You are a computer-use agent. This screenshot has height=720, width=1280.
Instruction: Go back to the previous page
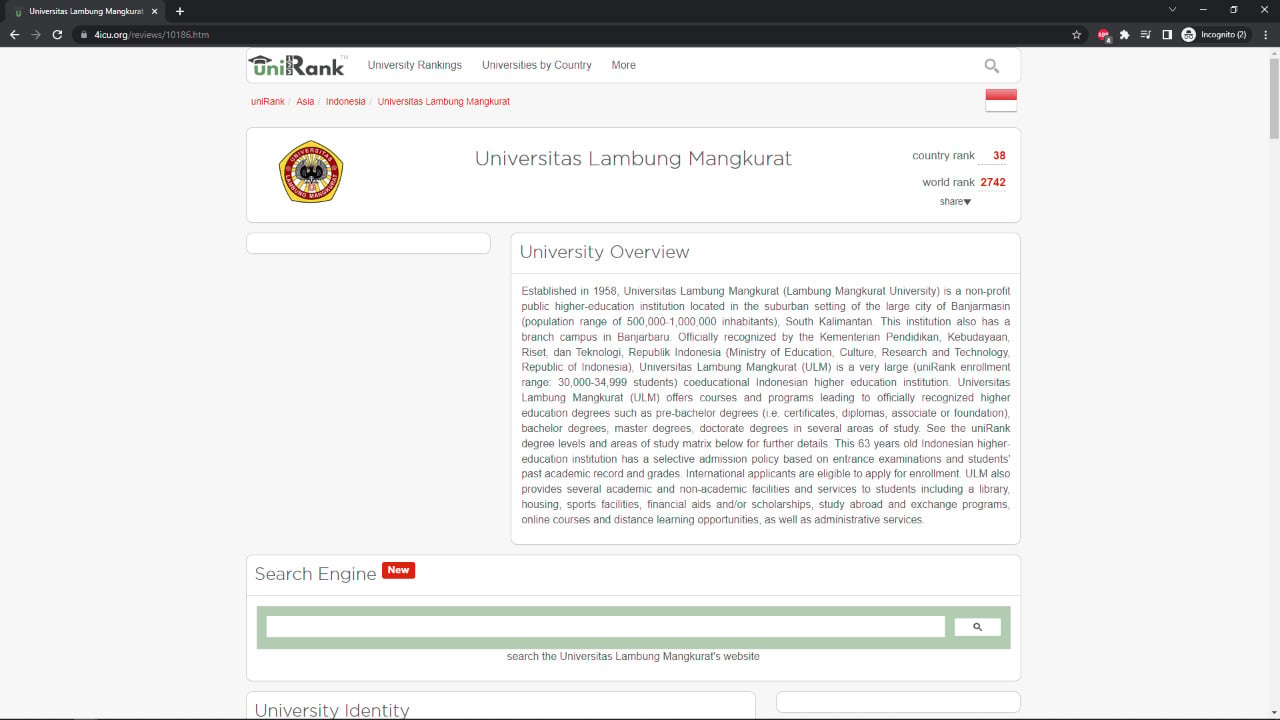click(14, 34)
